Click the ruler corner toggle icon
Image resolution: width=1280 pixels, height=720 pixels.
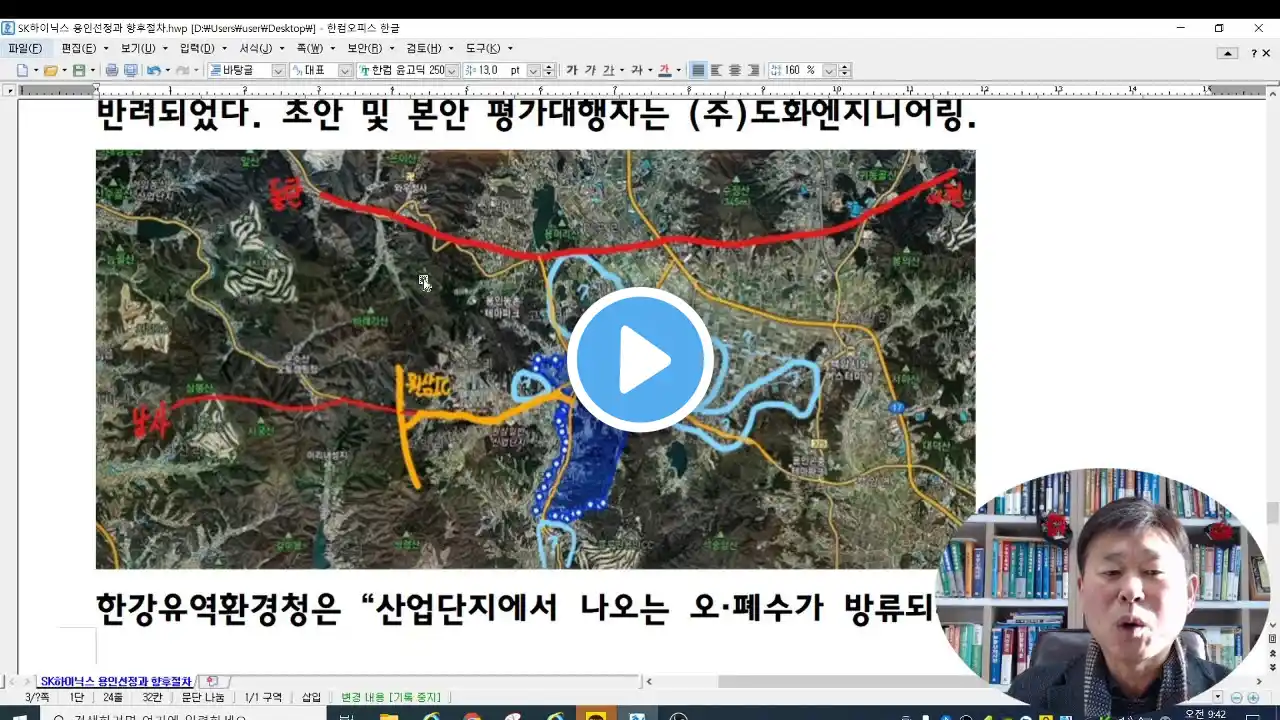pos(9,90)
